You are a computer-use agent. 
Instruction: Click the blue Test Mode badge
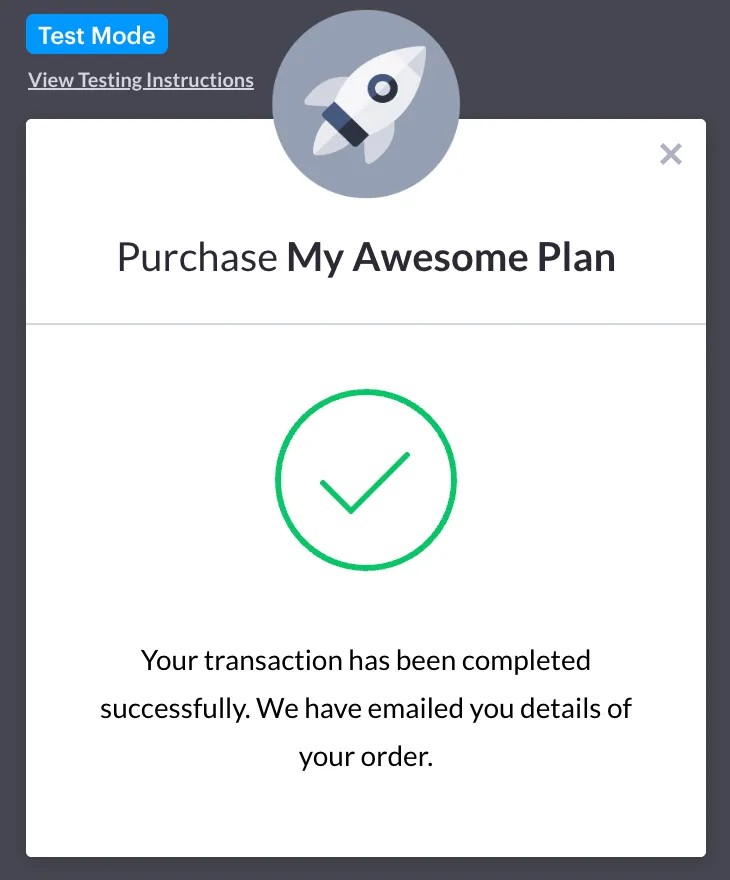coord(97,34)
